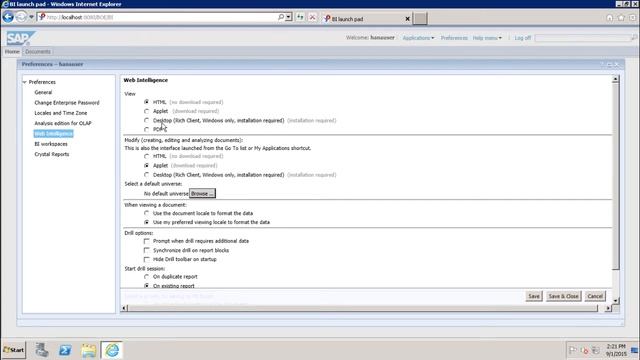Select Change Enterprise Password
640x360 pixels.
67,102
